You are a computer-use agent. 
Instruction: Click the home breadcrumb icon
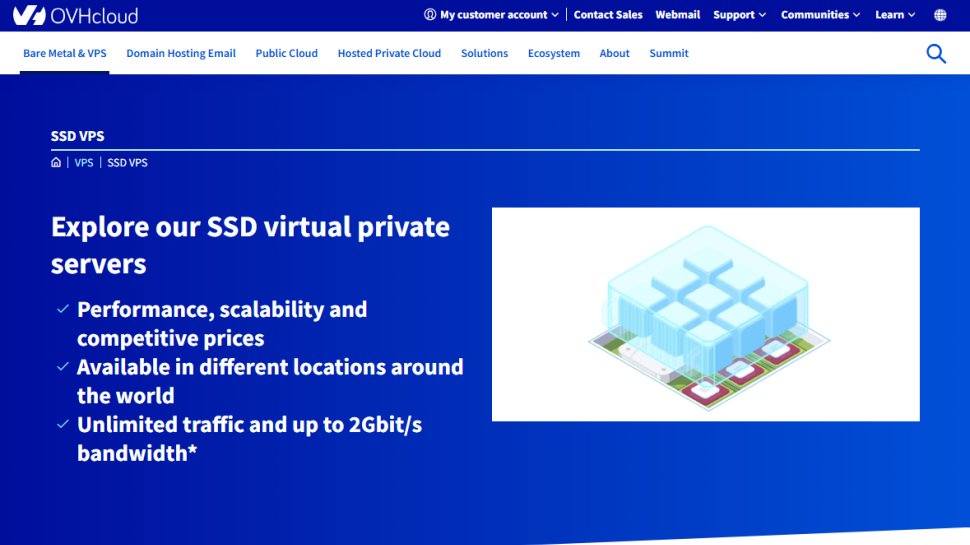[56, 162]
